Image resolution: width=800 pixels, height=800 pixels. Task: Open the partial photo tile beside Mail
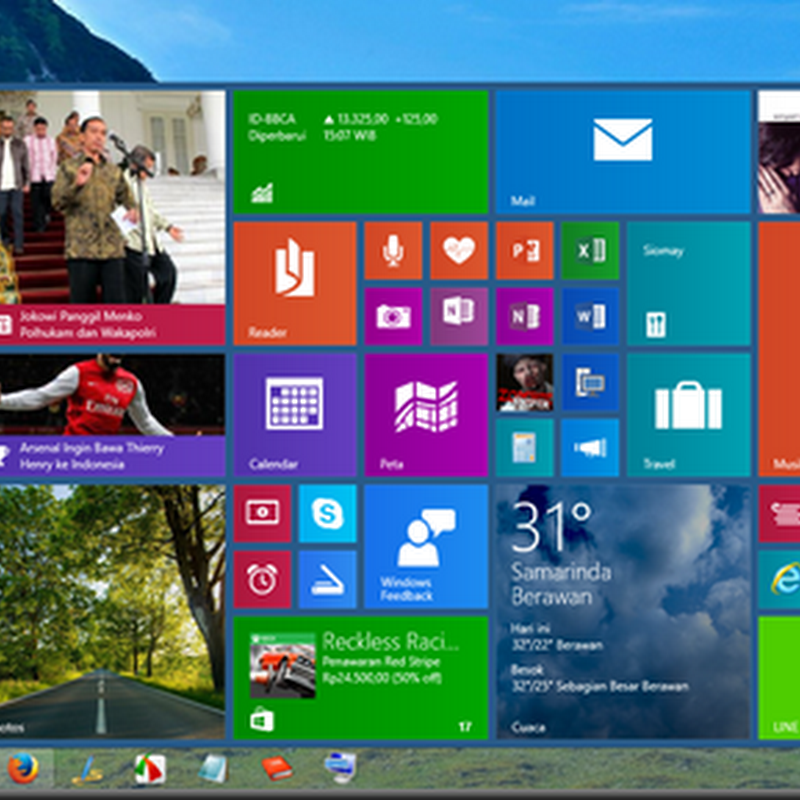click(779, 152)
